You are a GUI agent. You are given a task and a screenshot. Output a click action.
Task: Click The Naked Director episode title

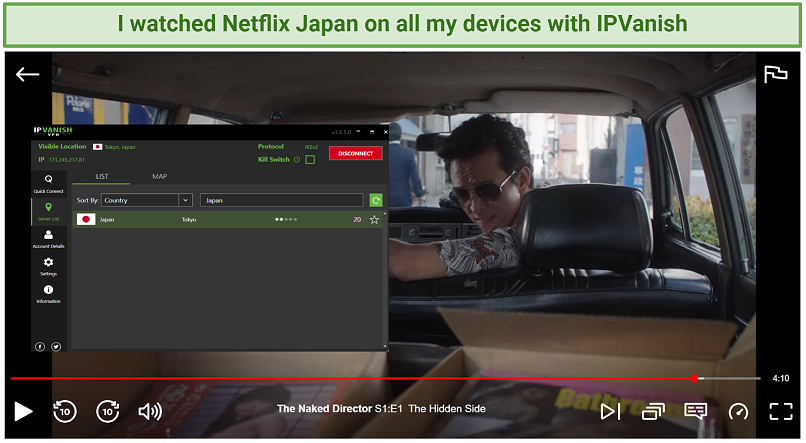coord(381,409)
